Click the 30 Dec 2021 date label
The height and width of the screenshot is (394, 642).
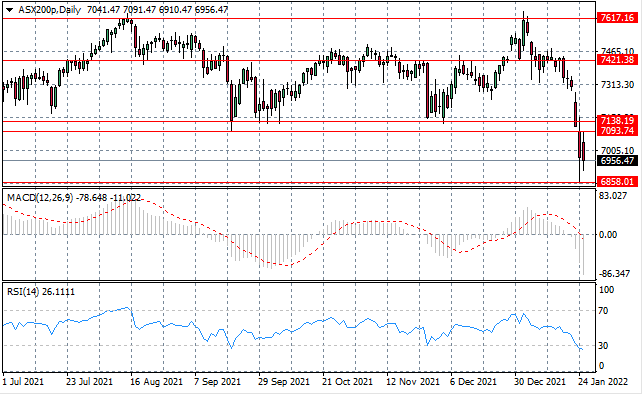540,382
